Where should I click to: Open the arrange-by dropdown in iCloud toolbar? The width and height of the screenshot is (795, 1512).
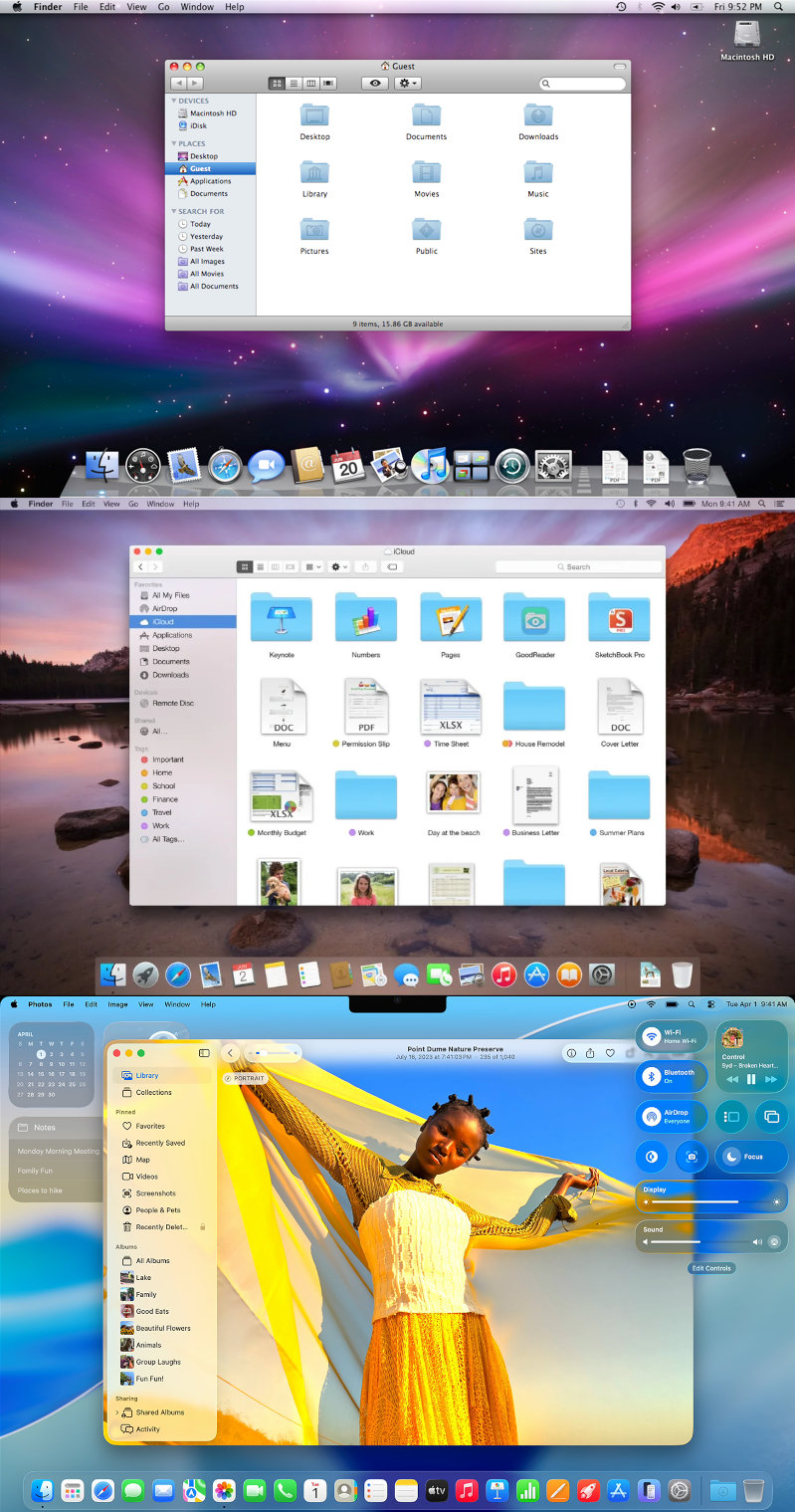(313, 566)
